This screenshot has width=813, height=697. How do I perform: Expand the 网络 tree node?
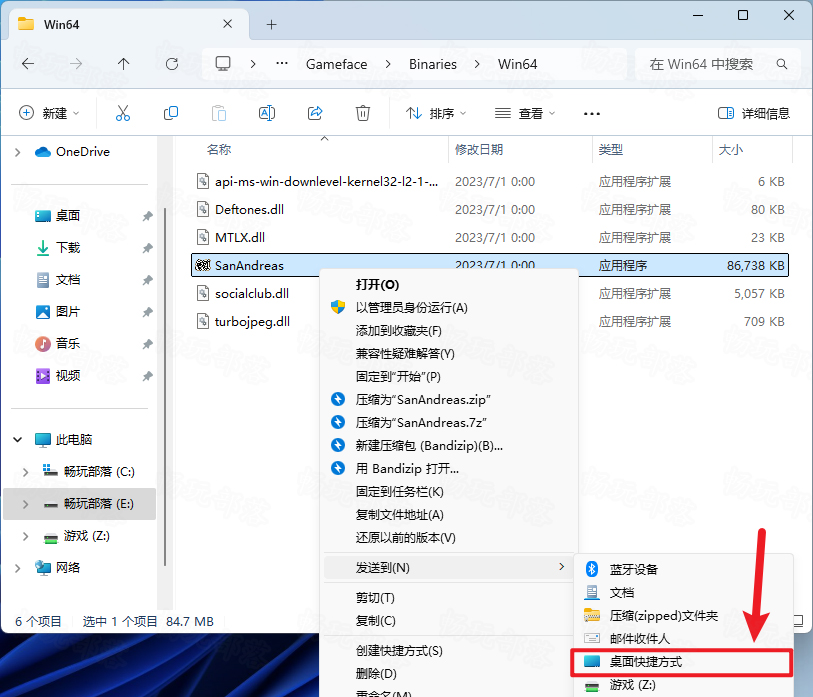[18, 568]
